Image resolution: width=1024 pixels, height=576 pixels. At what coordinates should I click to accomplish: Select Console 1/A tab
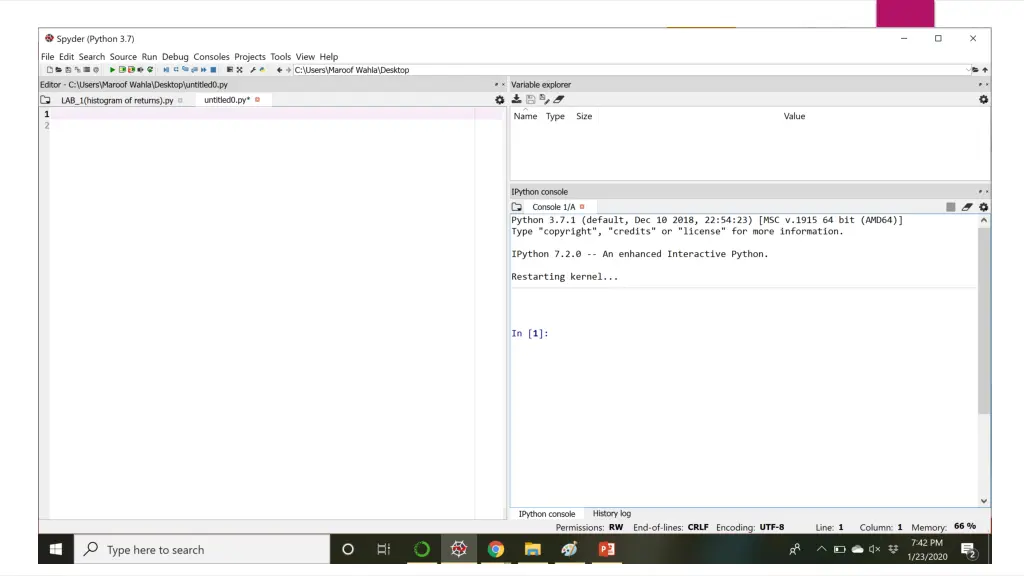[x=554, y=207]
